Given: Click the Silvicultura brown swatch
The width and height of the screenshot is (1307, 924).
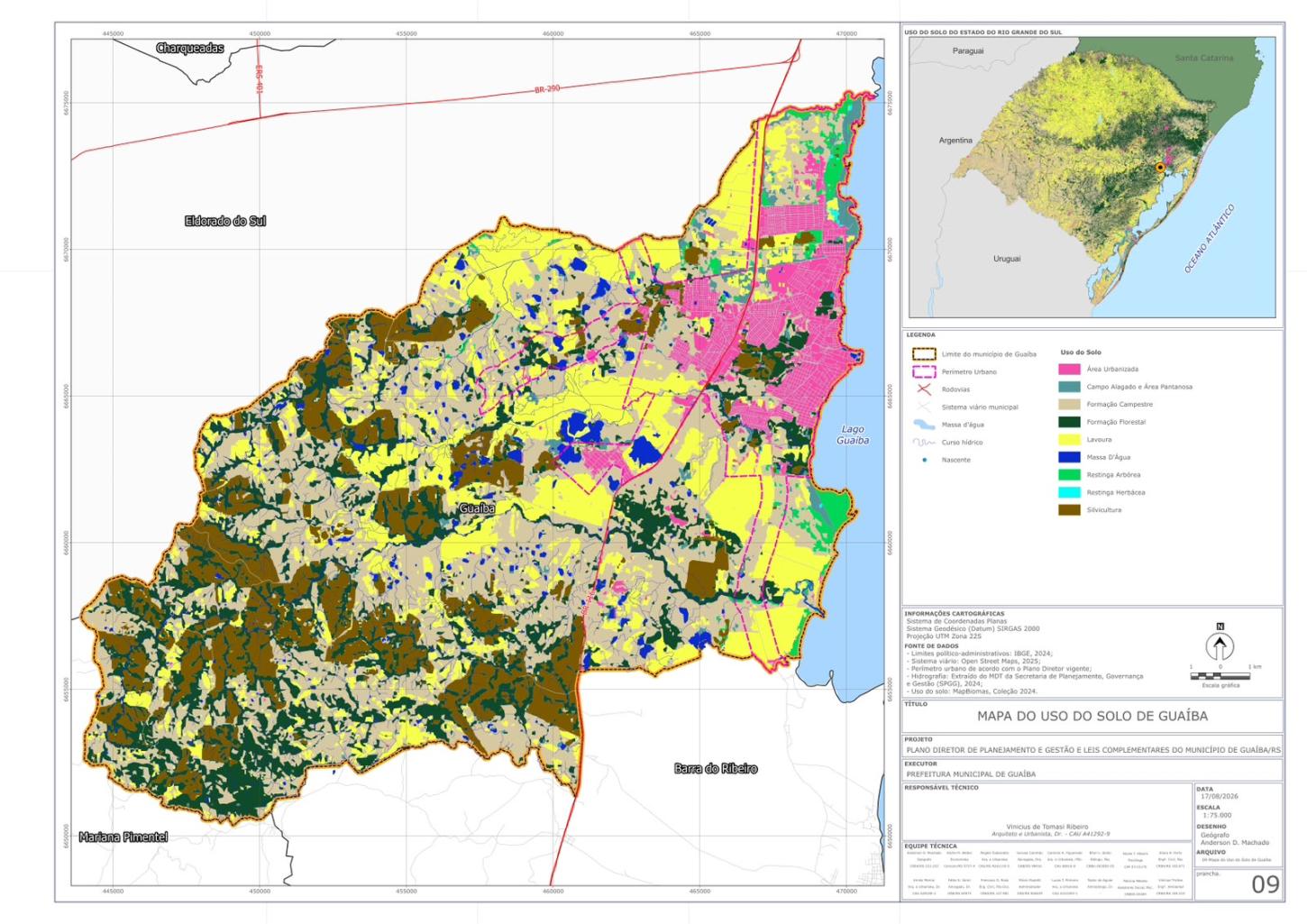Looking at the screenshot, I should [1069, 509].
